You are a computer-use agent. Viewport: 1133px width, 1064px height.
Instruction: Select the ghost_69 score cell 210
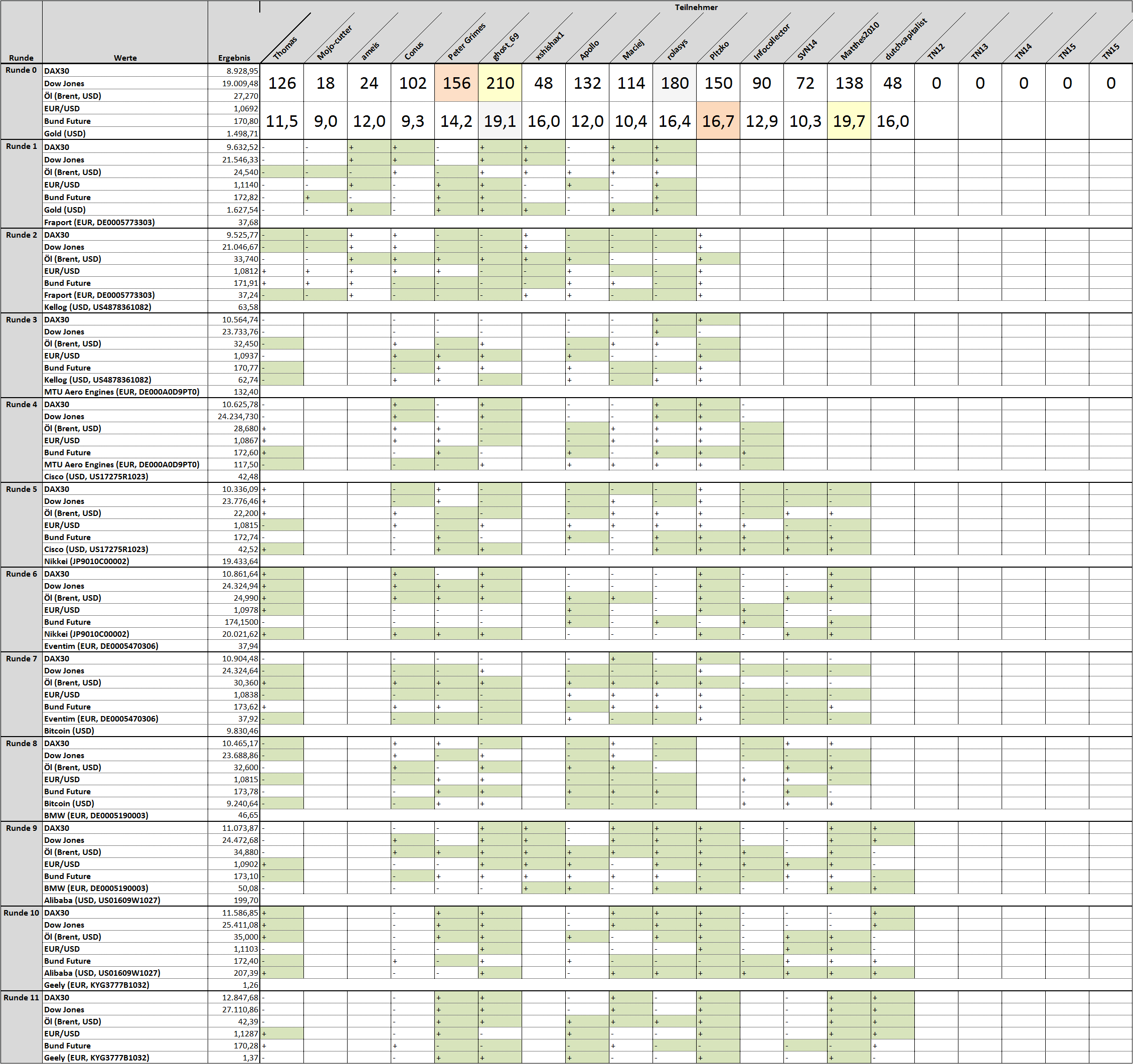coord(500,83)
